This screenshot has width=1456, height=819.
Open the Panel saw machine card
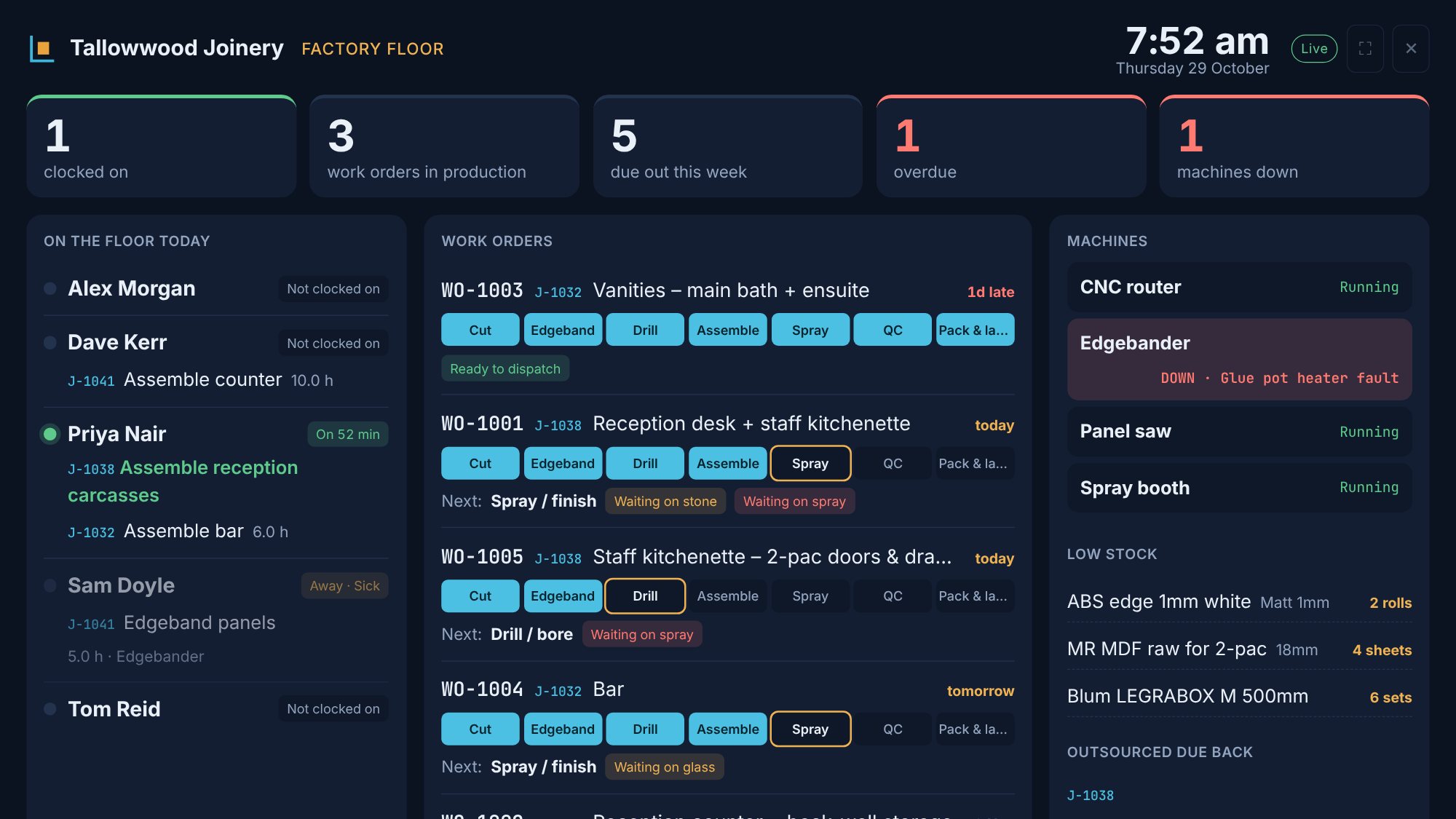pyautogui.click(x=1239, y=432)
